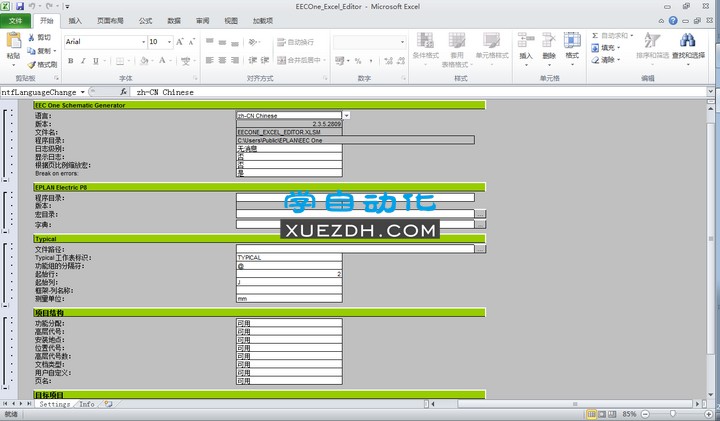Click the Cut (剪切) scissors icon
Screen dimensions: 720x421
[x=31, y=37]
